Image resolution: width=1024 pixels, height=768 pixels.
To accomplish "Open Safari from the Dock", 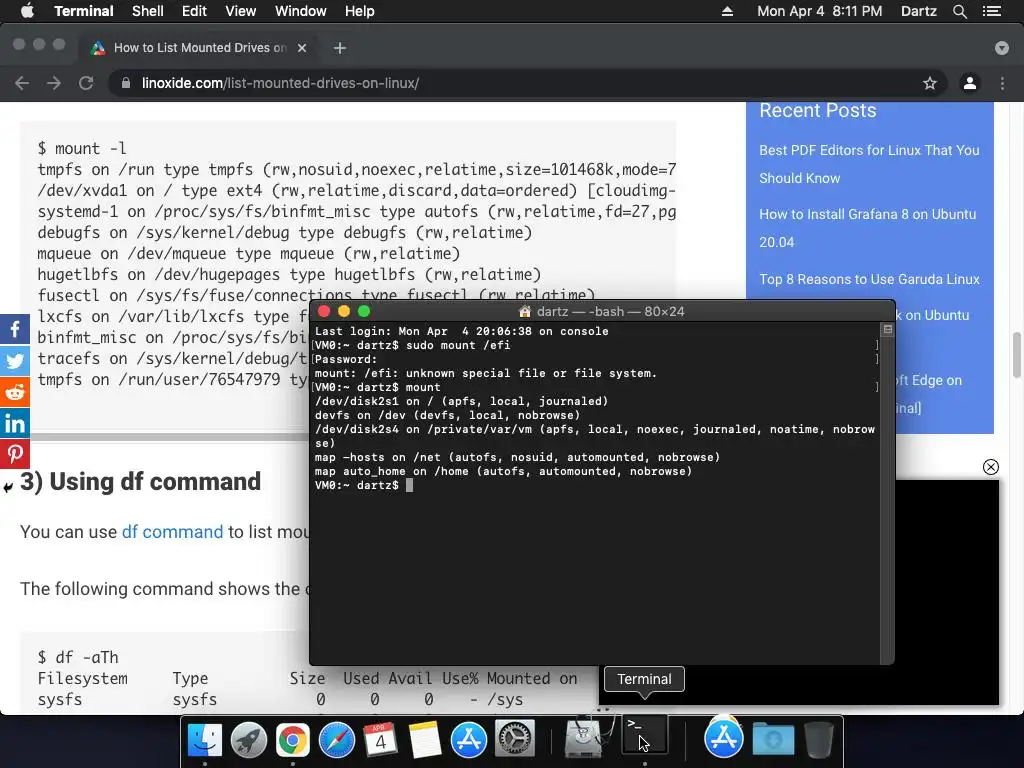I will coord(336,740).
